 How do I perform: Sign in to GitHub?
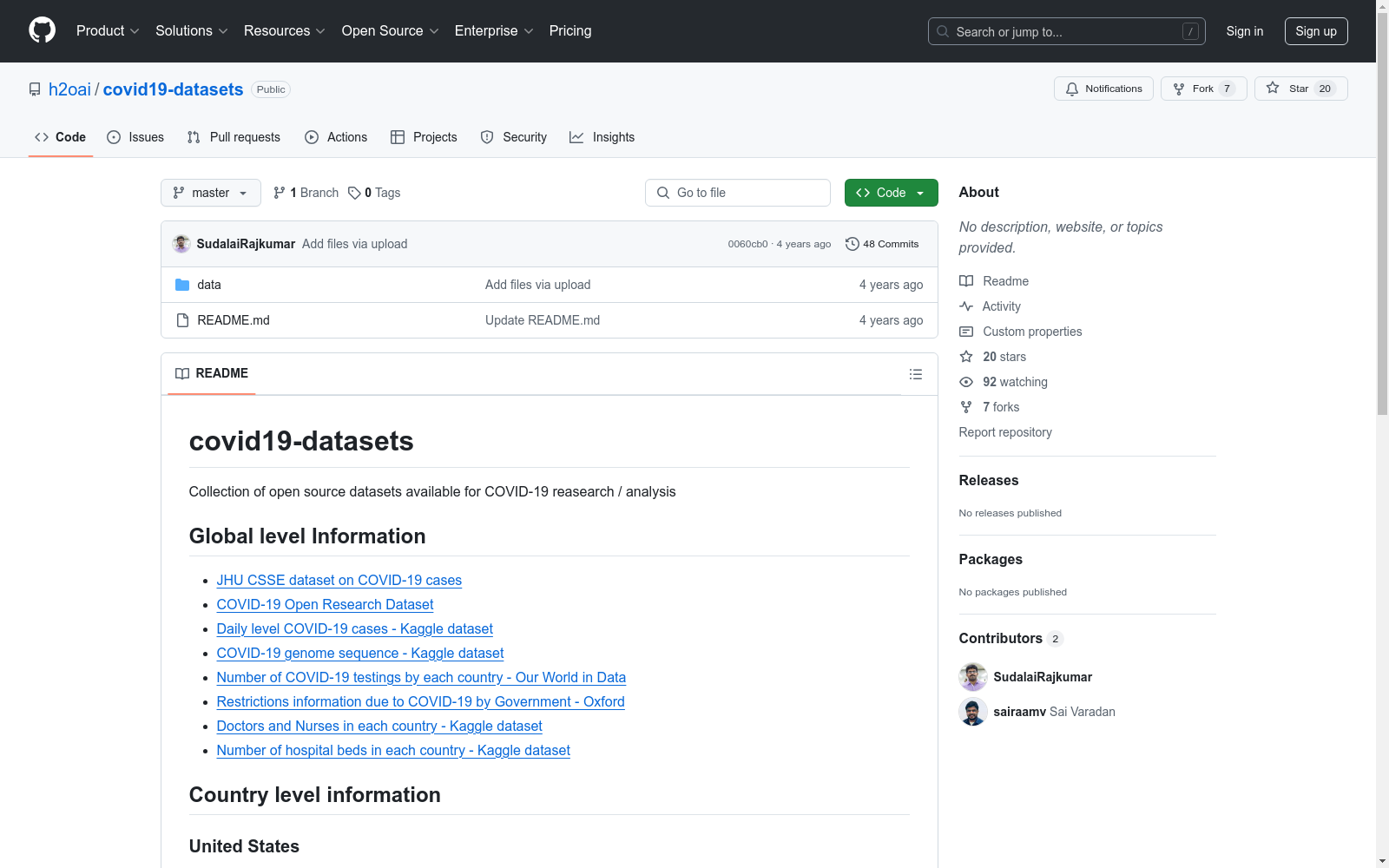point(1244,31)
